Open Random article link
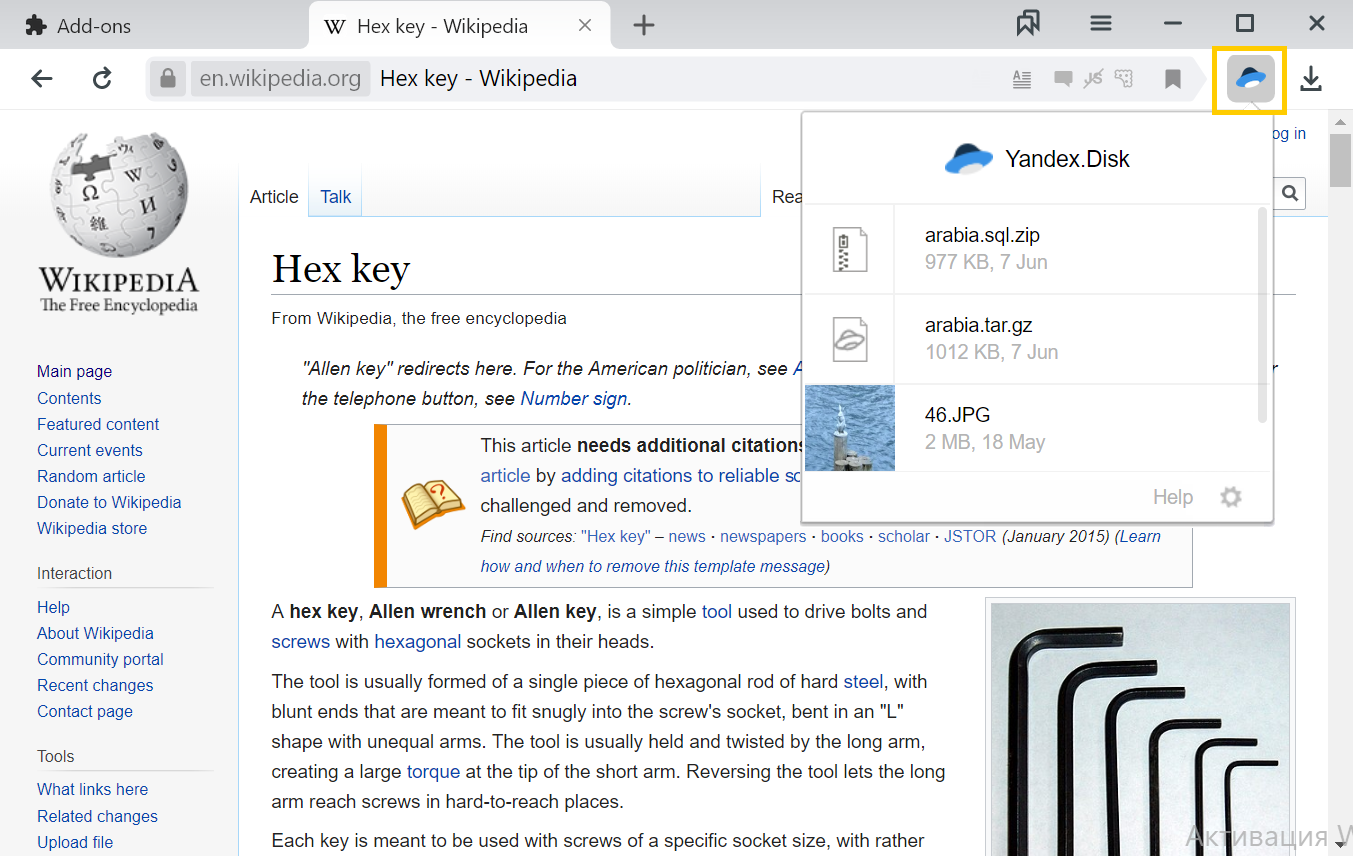Image resolution: width=1353 pixels, height=856 pixels. tap(91, 476)
